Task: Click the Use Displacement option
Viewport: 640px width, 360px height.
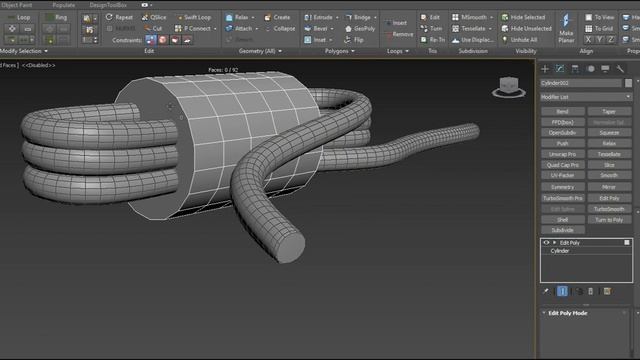Action: (x=472, y=40)
